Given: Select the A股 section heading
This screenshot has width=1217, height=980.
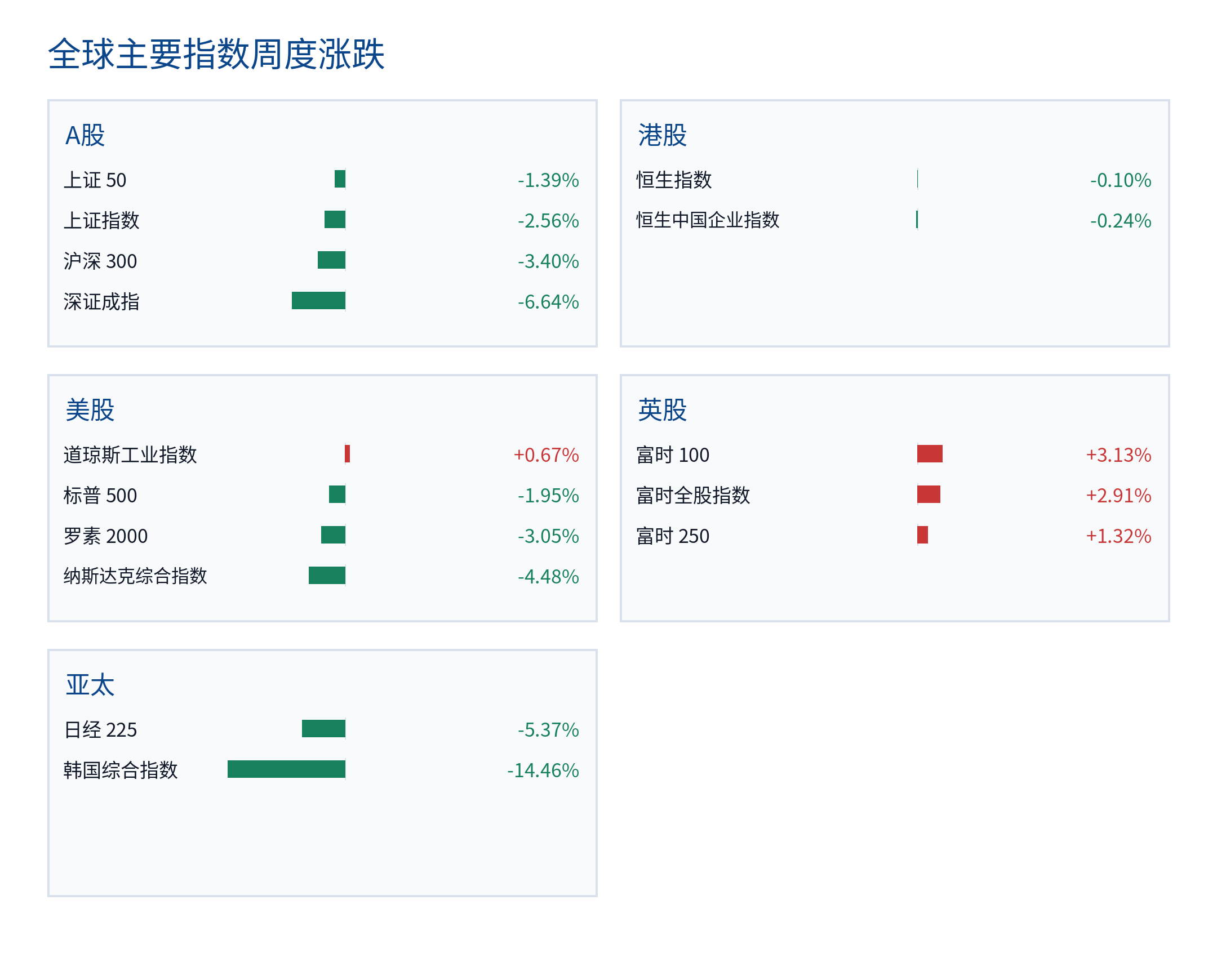Looking at the screenshot, I should click(x=85, y=136).
